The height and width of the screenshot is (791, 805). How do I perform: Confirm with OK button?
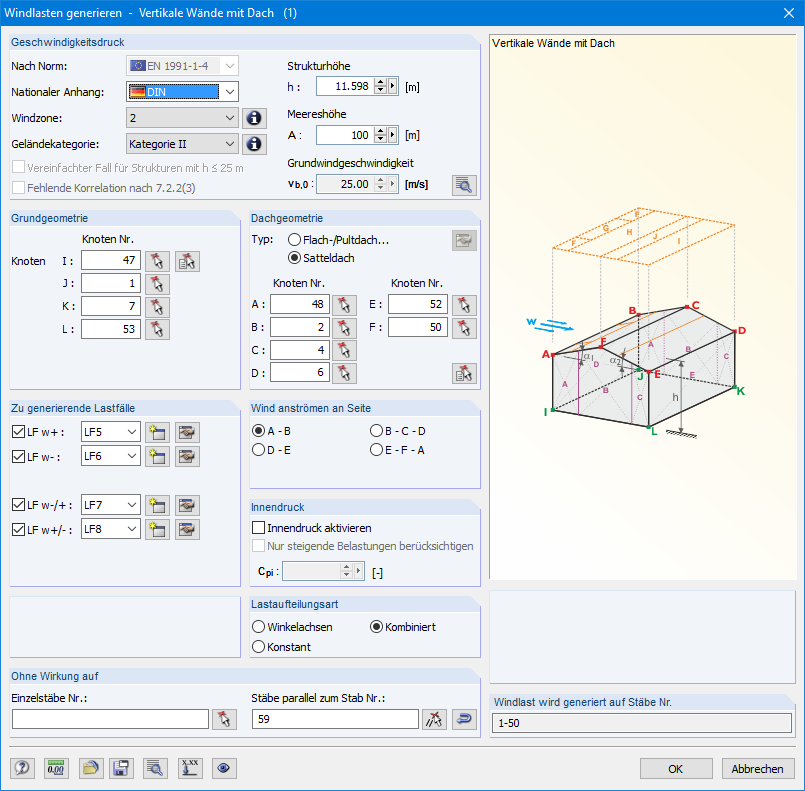pos(676,768)
